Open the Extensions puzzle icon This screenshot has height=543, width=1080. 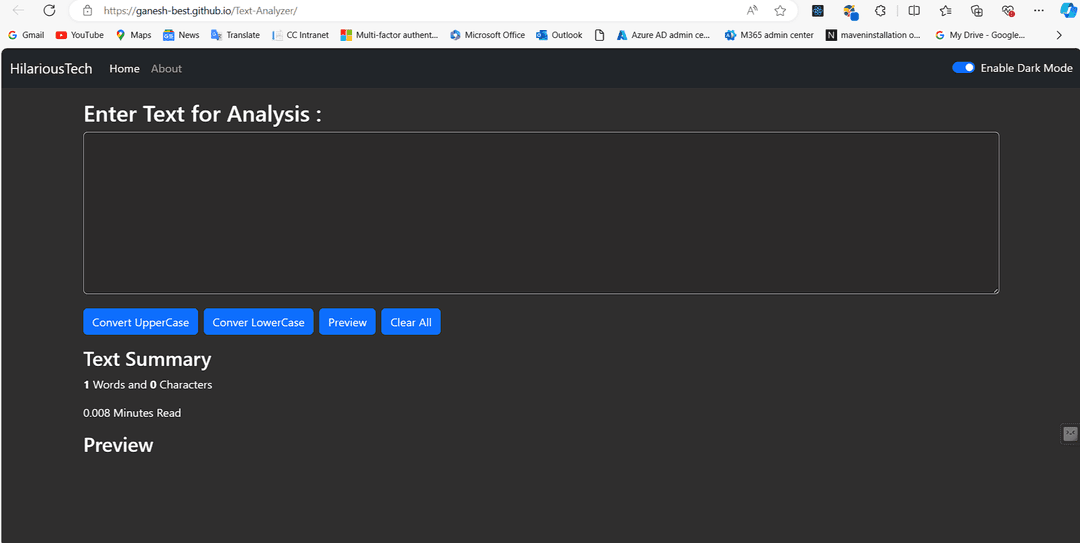click(880, 10)
